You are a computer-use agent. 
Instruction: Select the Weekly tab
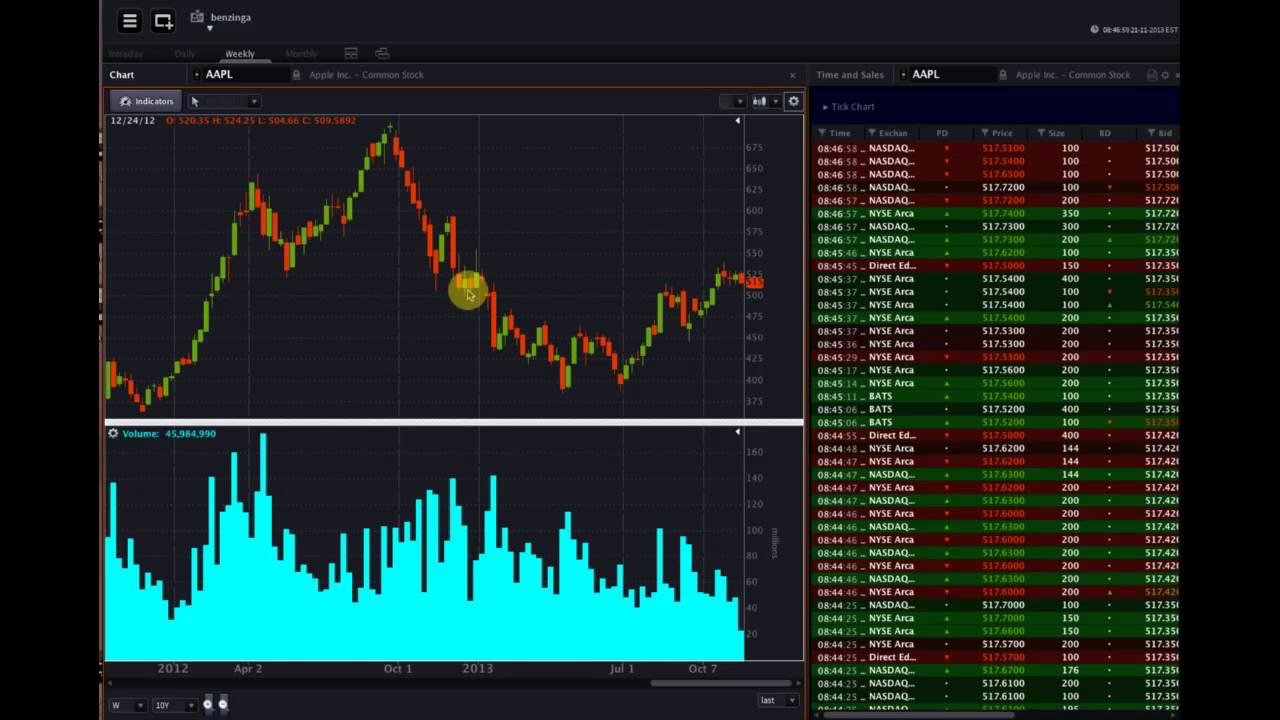click(240, 54)
